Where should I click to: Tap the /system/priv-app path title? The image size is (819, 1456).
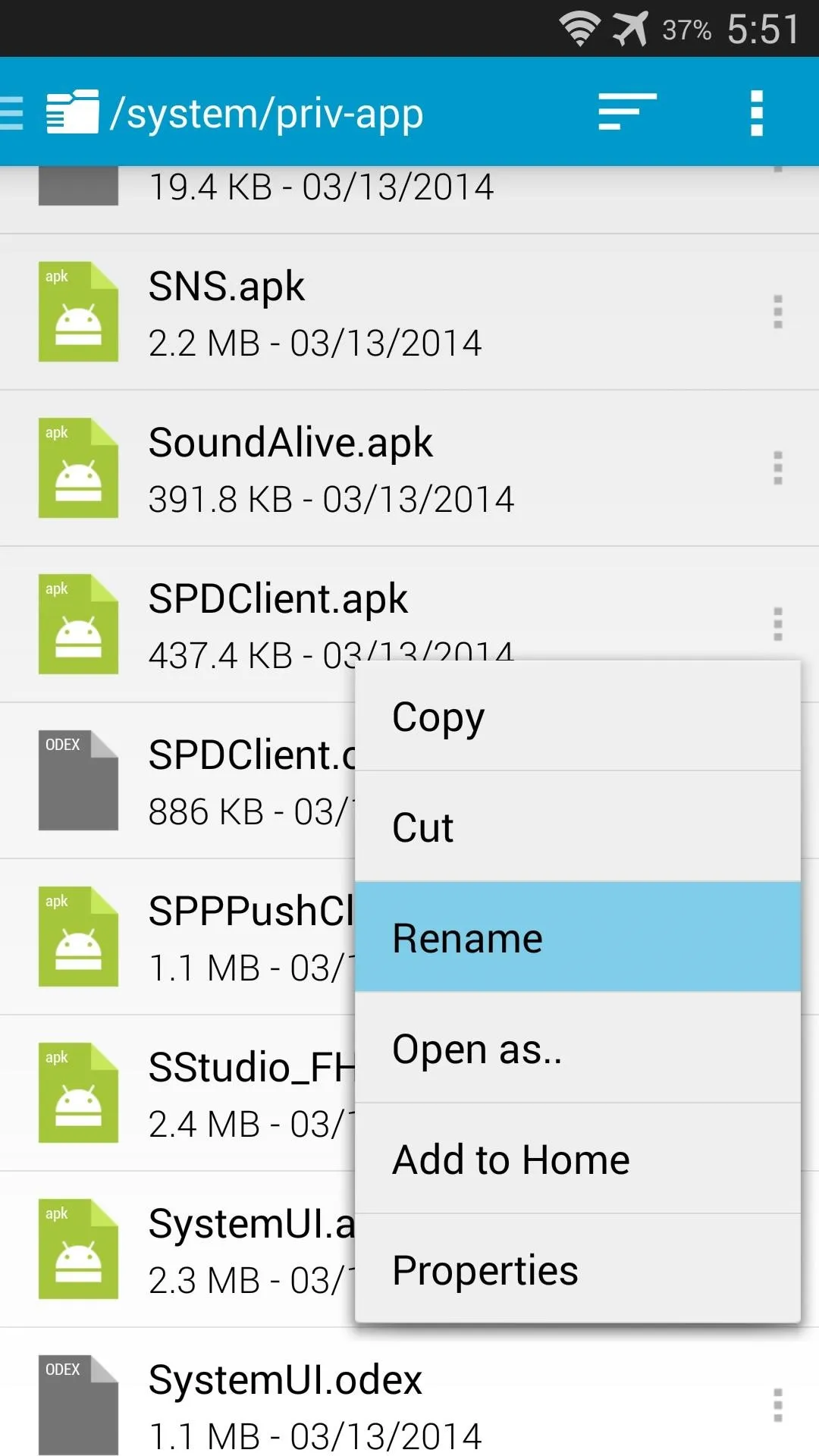(267, 113)
